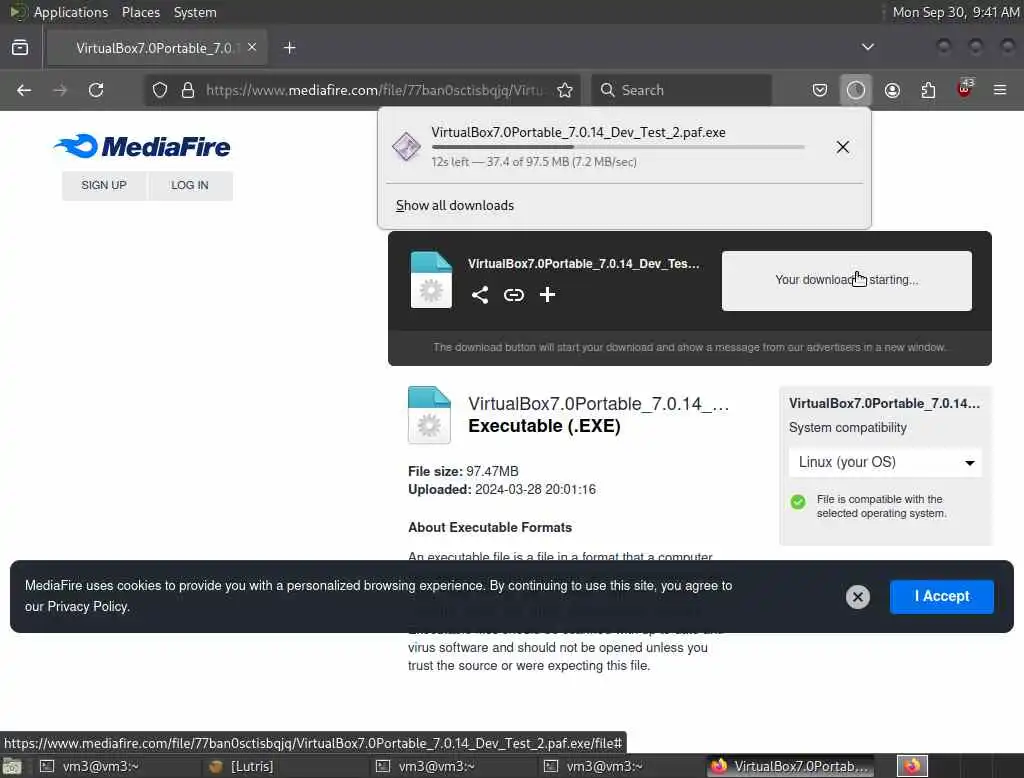
Task: Click the download file type icon in panel
Action: pyautogui.click(x=406, y=146)
